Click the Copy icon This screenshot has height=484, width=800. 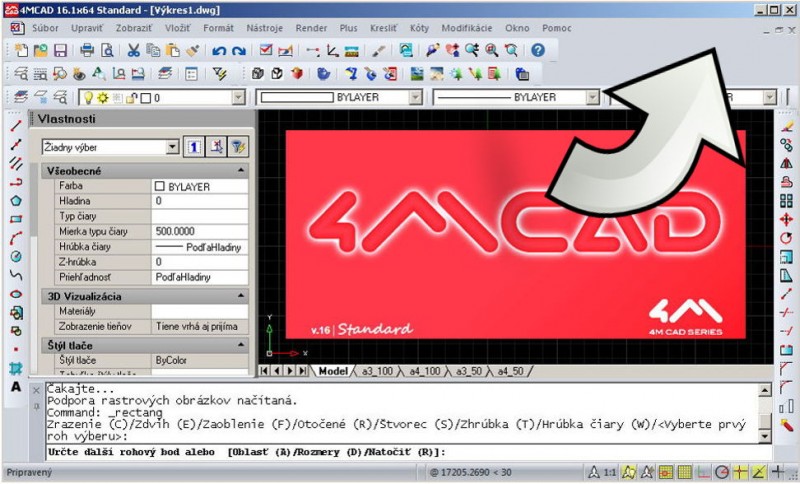(x=153, y=50)
